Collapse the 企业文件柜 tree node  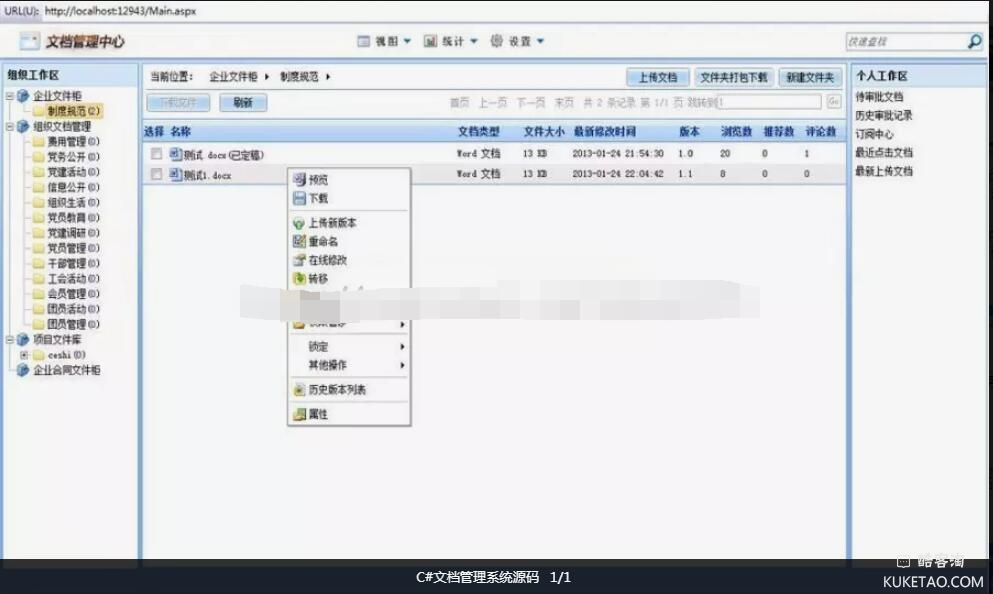[9, 96]
